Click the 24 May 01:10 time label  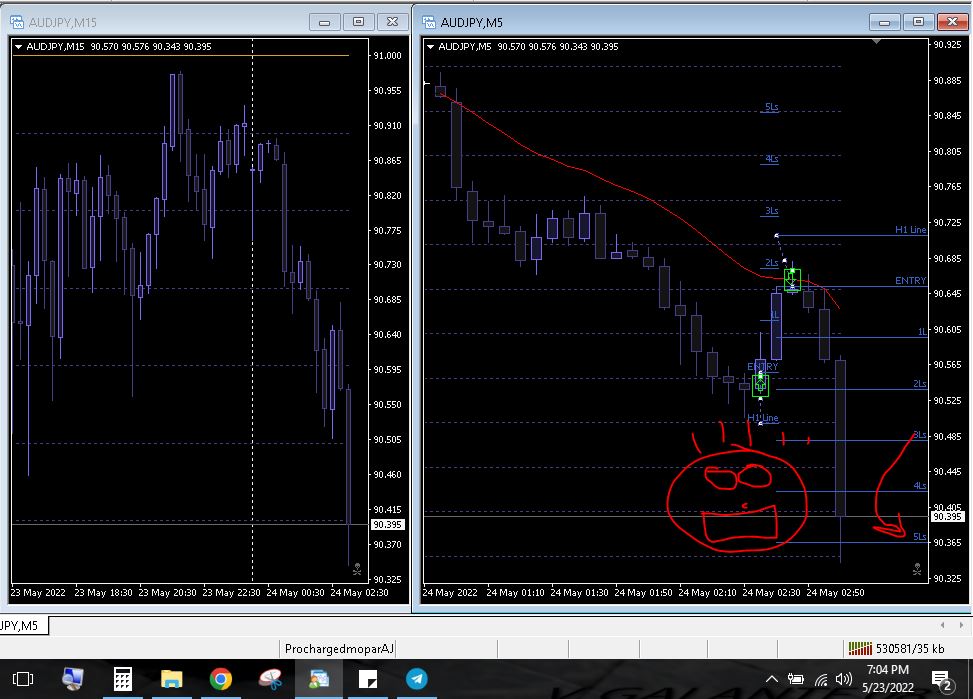(x=515, y=592)
